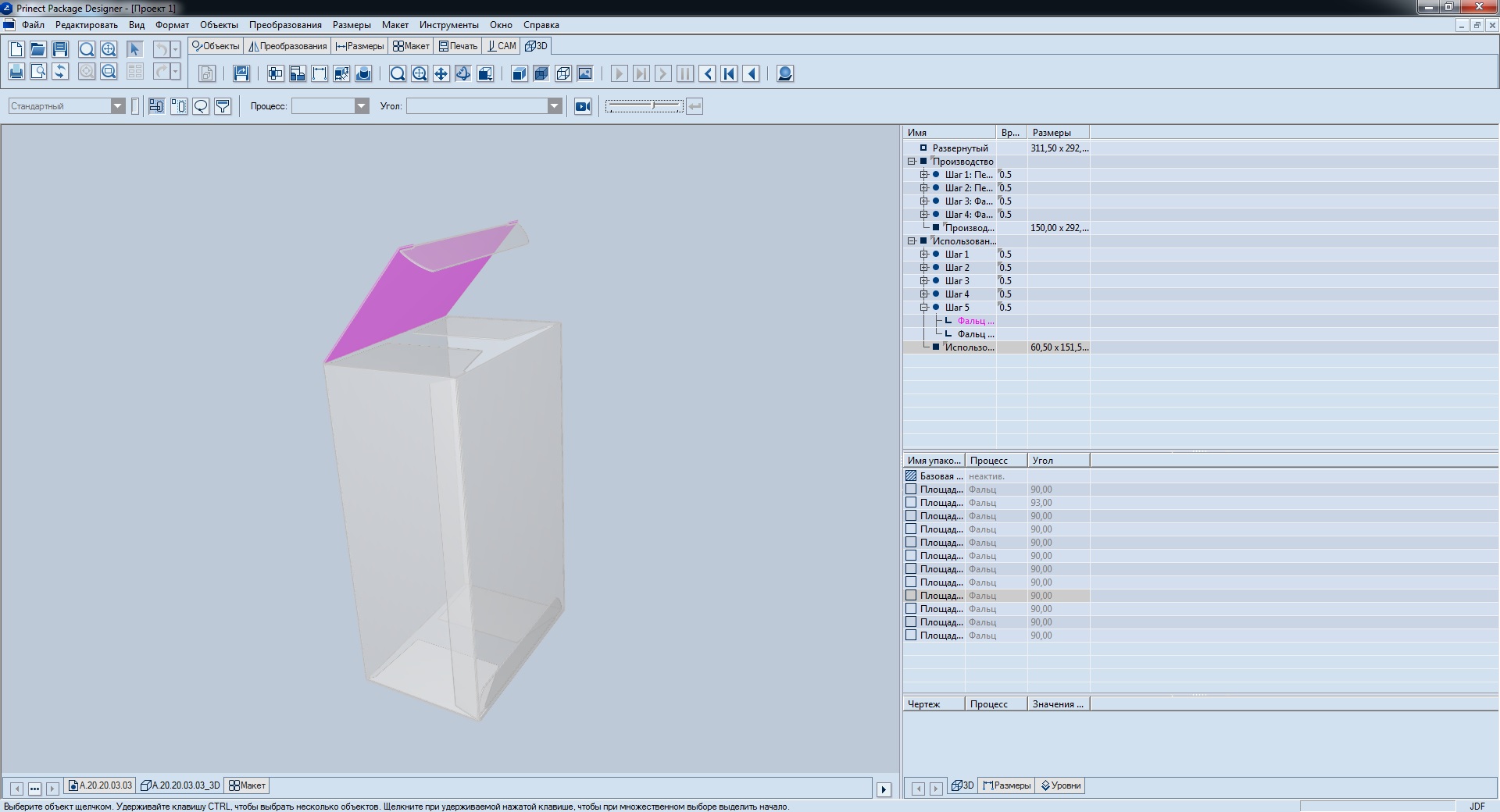Jump to first animation step
This screenshot has height=812, width=1500.
(730, 73)
